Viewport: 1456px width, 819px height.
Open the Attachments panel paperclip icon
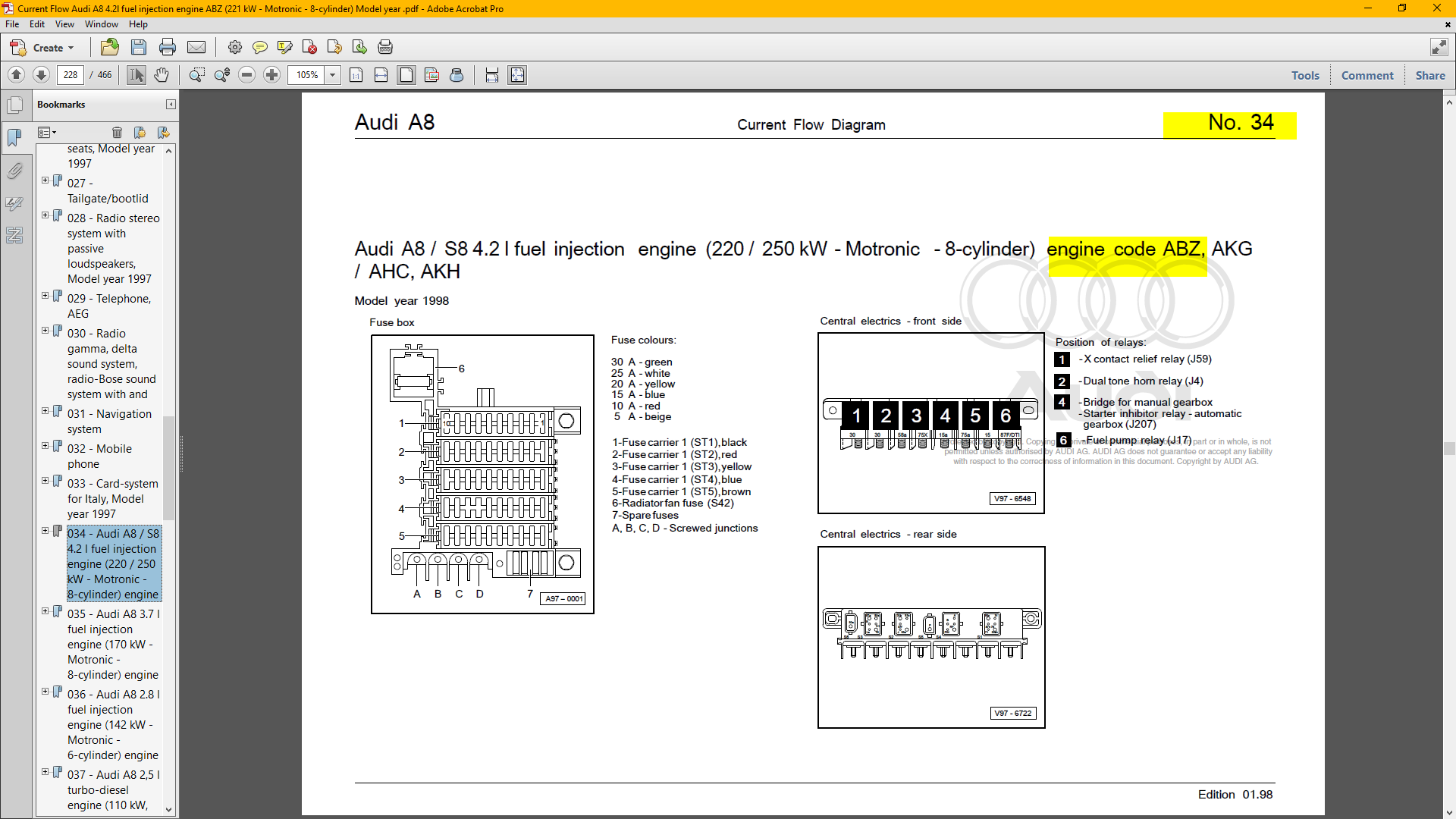[14, 171]
